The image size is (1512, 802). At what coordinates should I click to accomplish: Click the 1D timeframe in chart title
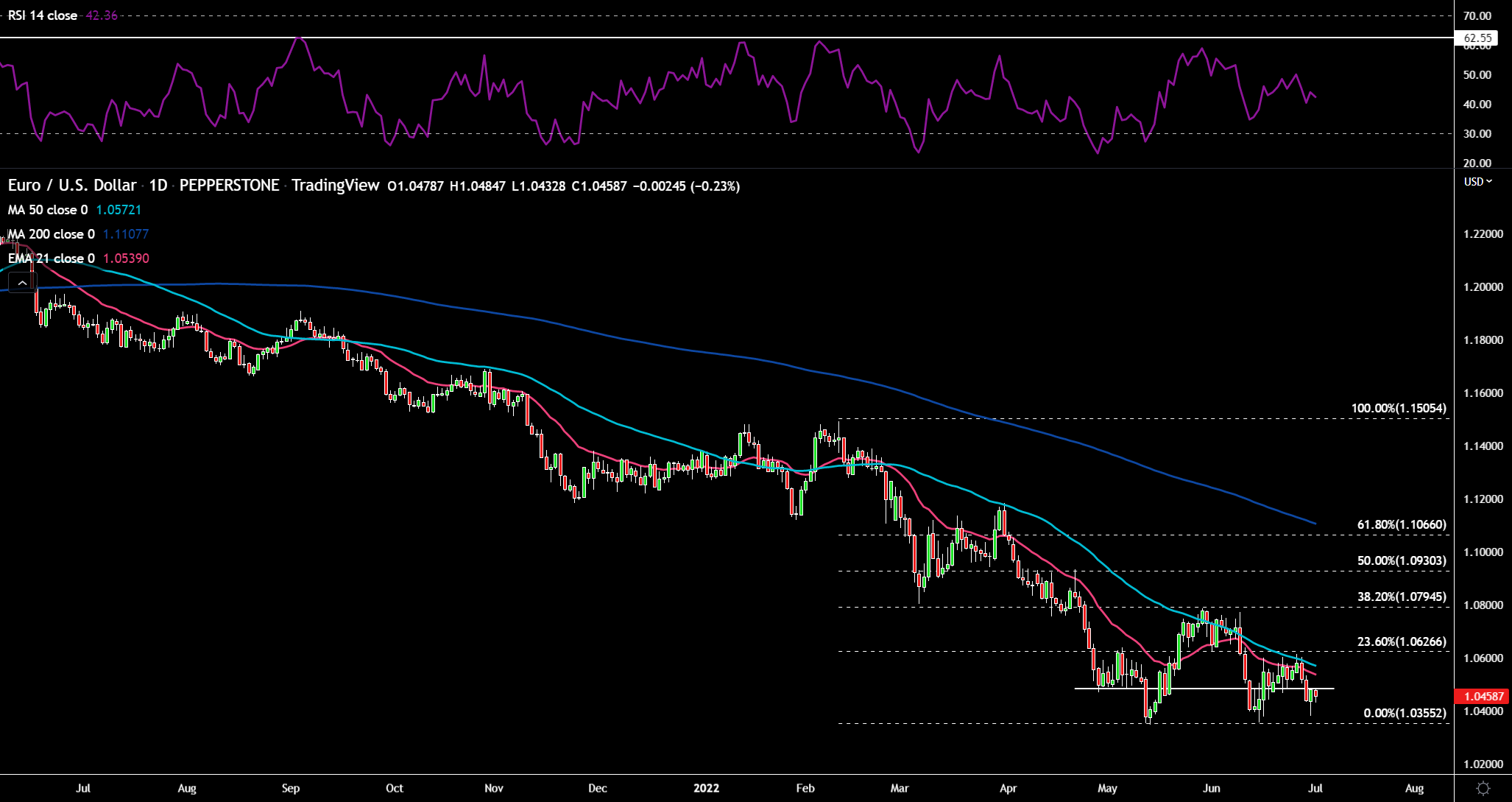(x=158, y=186)
